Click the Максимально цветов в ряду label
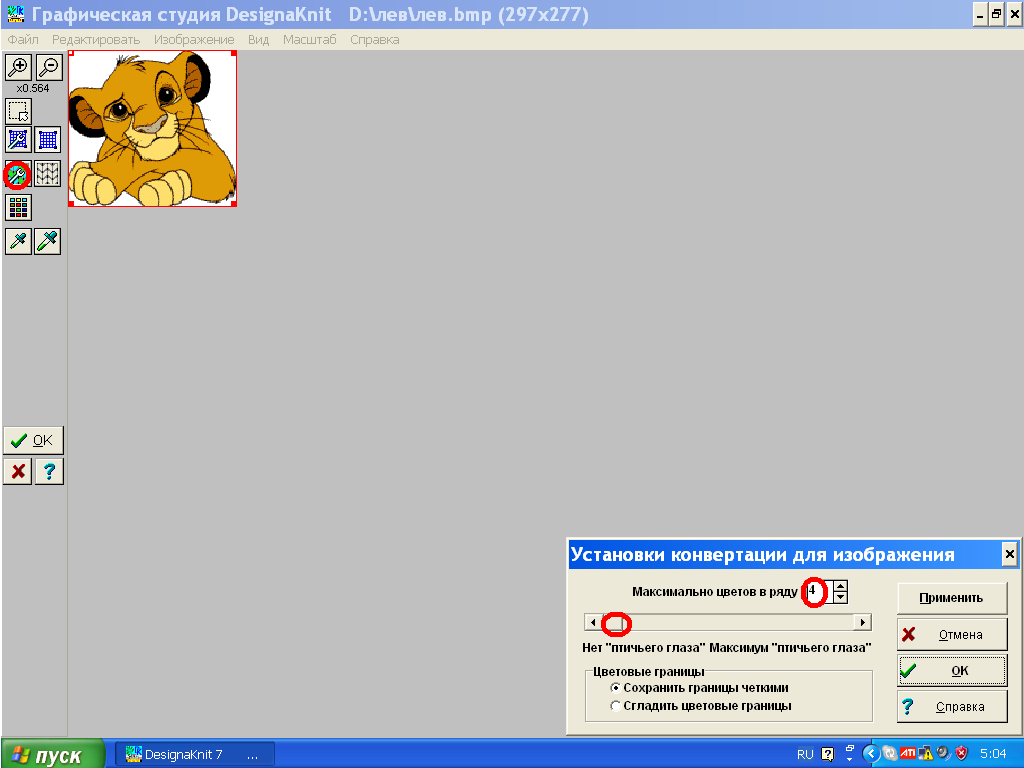 [x=714, y=592]
